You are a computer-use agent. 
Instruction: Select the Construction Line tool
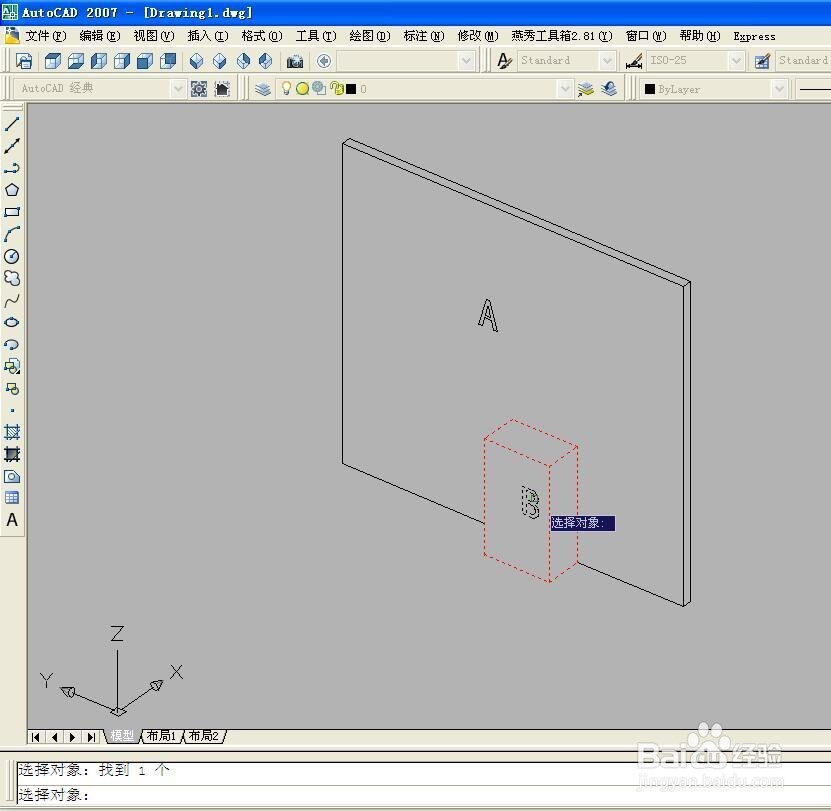point(12,146)
